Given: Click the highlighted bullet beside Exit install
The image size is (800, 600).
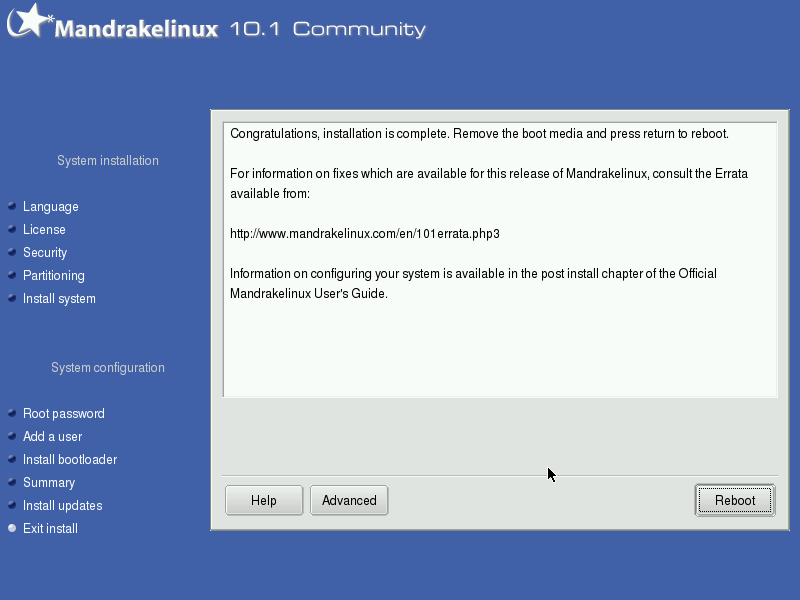Looking at the screenshot, I should point(12,528).
